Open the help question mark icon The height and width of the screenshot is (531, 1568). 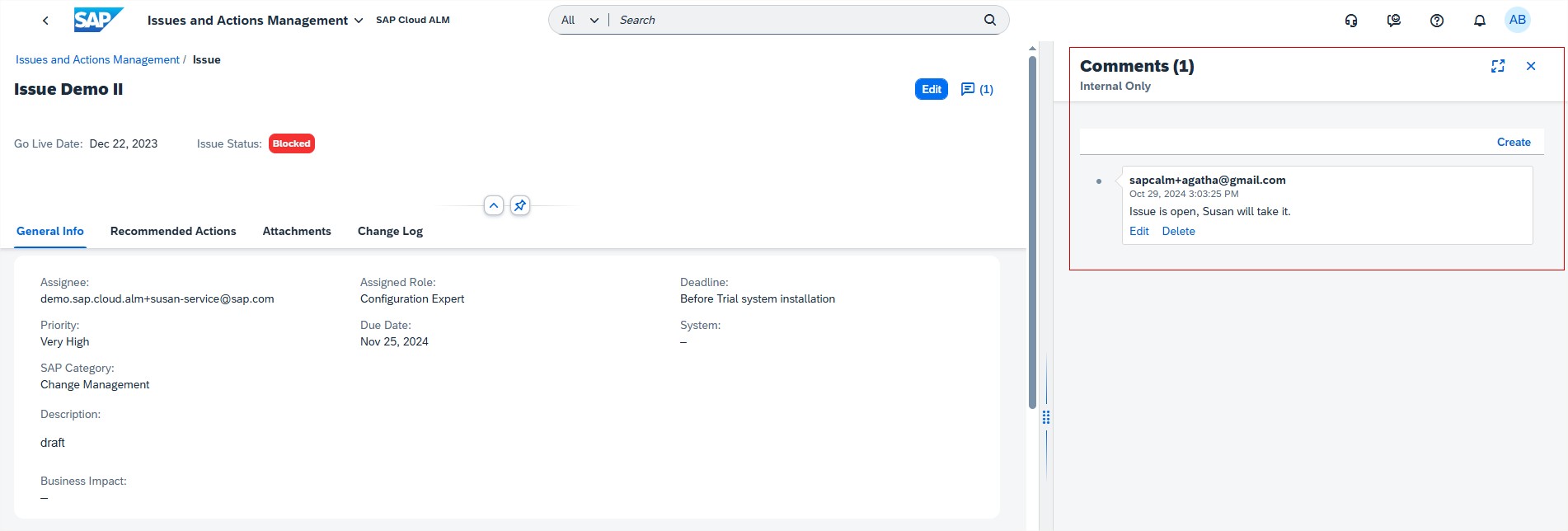click(x=1437, y=21)
